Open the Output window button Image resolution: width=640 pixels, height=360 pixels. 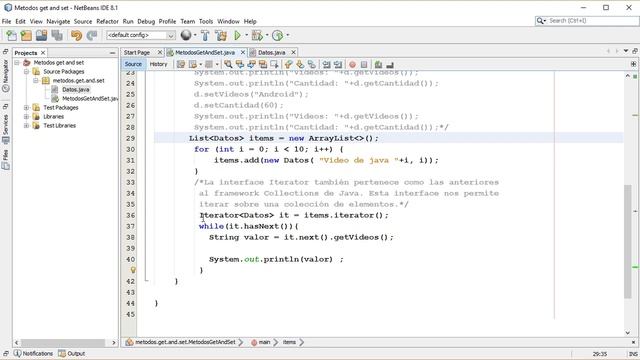click(x=71, y=353)
